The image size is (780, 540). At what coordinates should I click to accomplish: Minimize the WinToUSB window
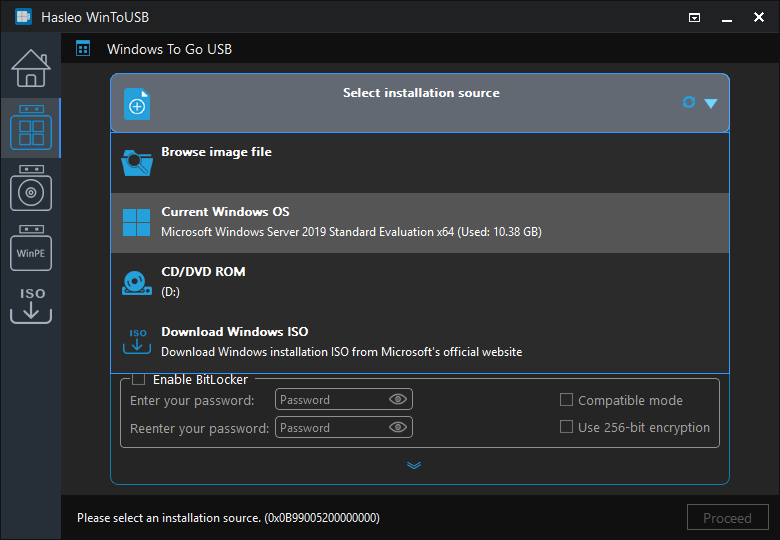click(x=727, y=18)
